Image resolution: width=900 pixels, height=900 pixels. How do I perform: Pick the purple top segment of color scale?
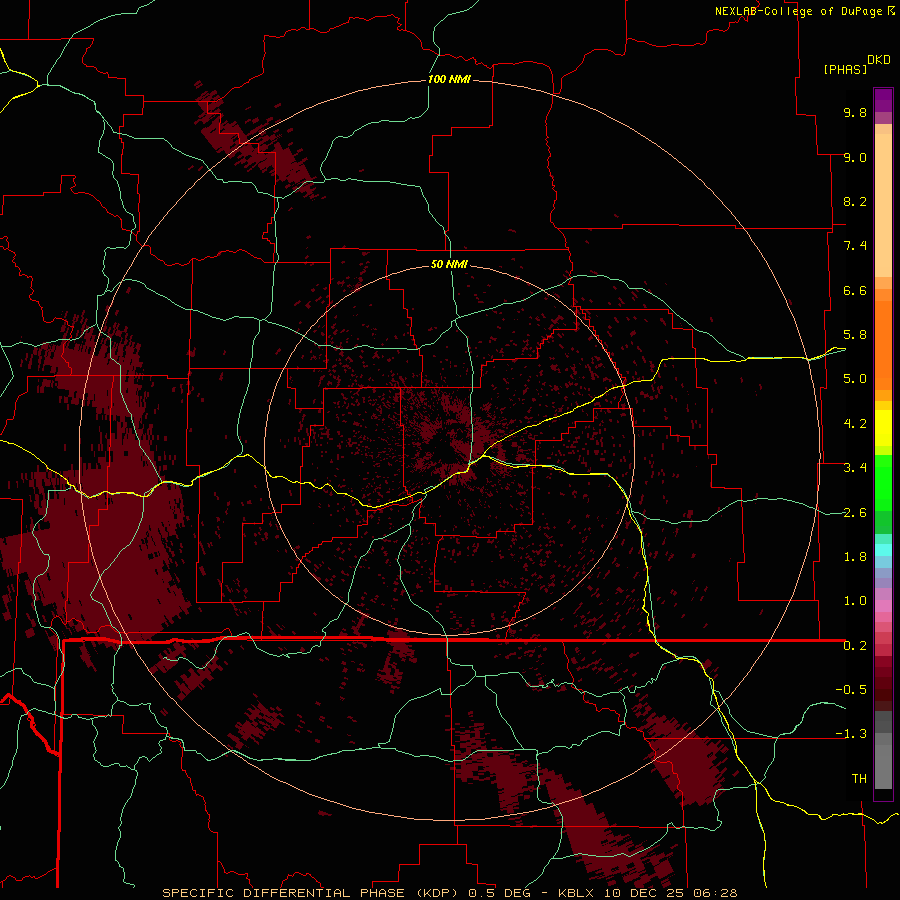pos(883,100)
